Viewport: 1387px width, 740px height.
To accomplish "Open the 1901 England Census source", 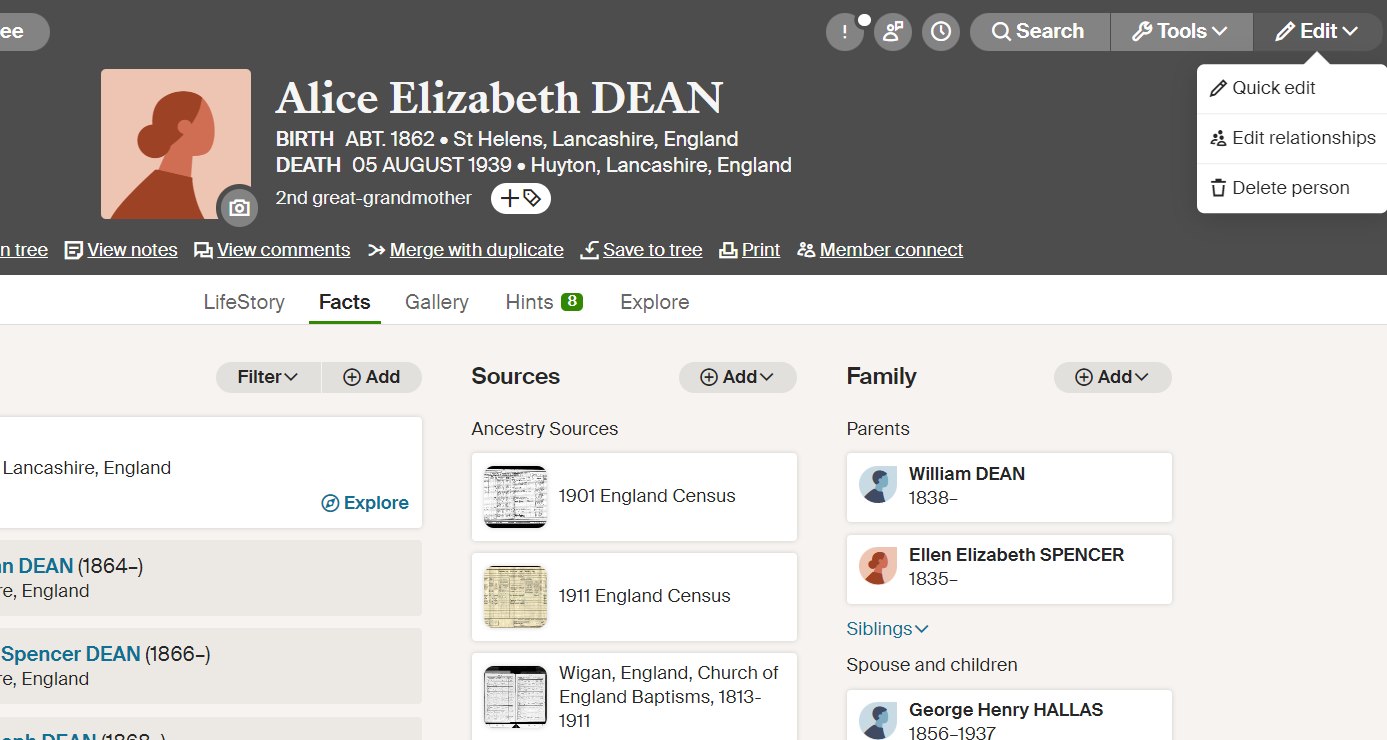I will [634, 496].
